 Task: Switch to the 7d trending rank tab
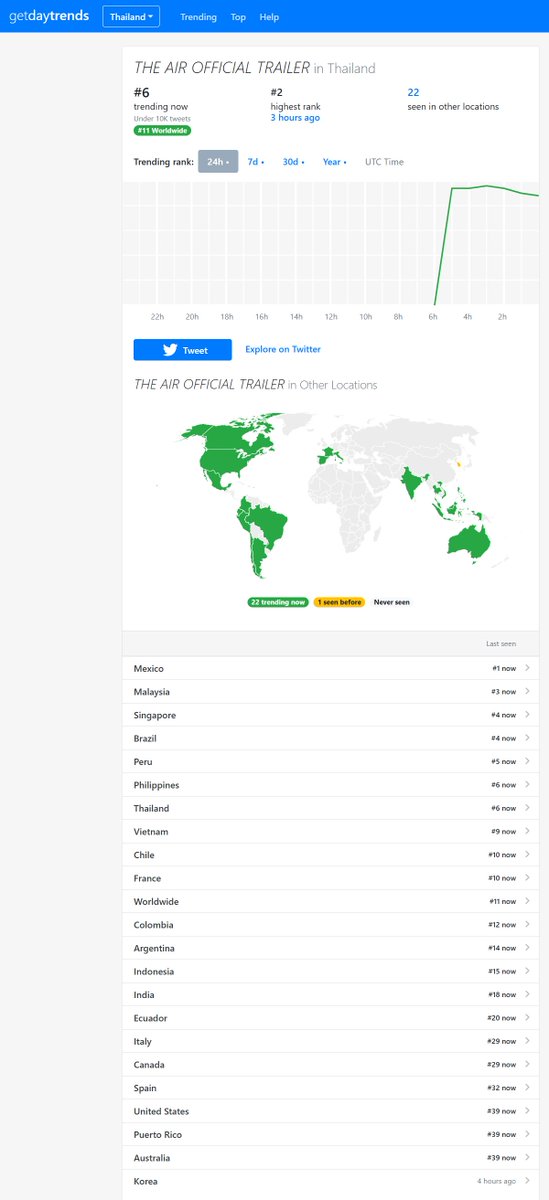(x=256, y=162)
